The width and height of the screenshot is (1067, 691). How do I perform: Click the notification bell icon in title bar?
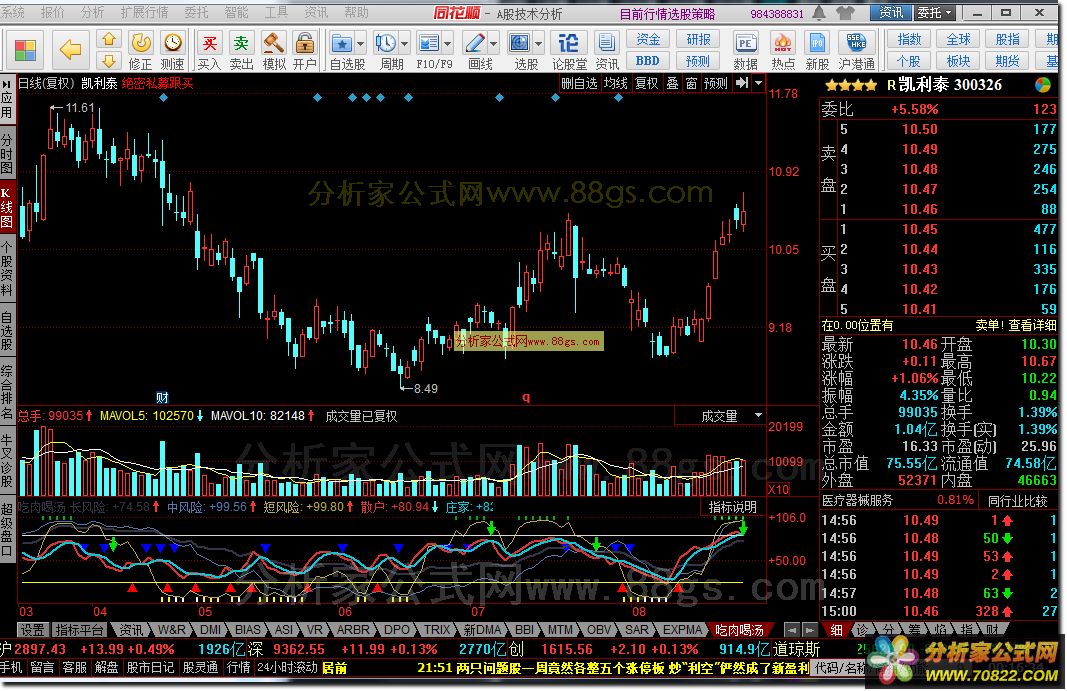pos(819,12)
